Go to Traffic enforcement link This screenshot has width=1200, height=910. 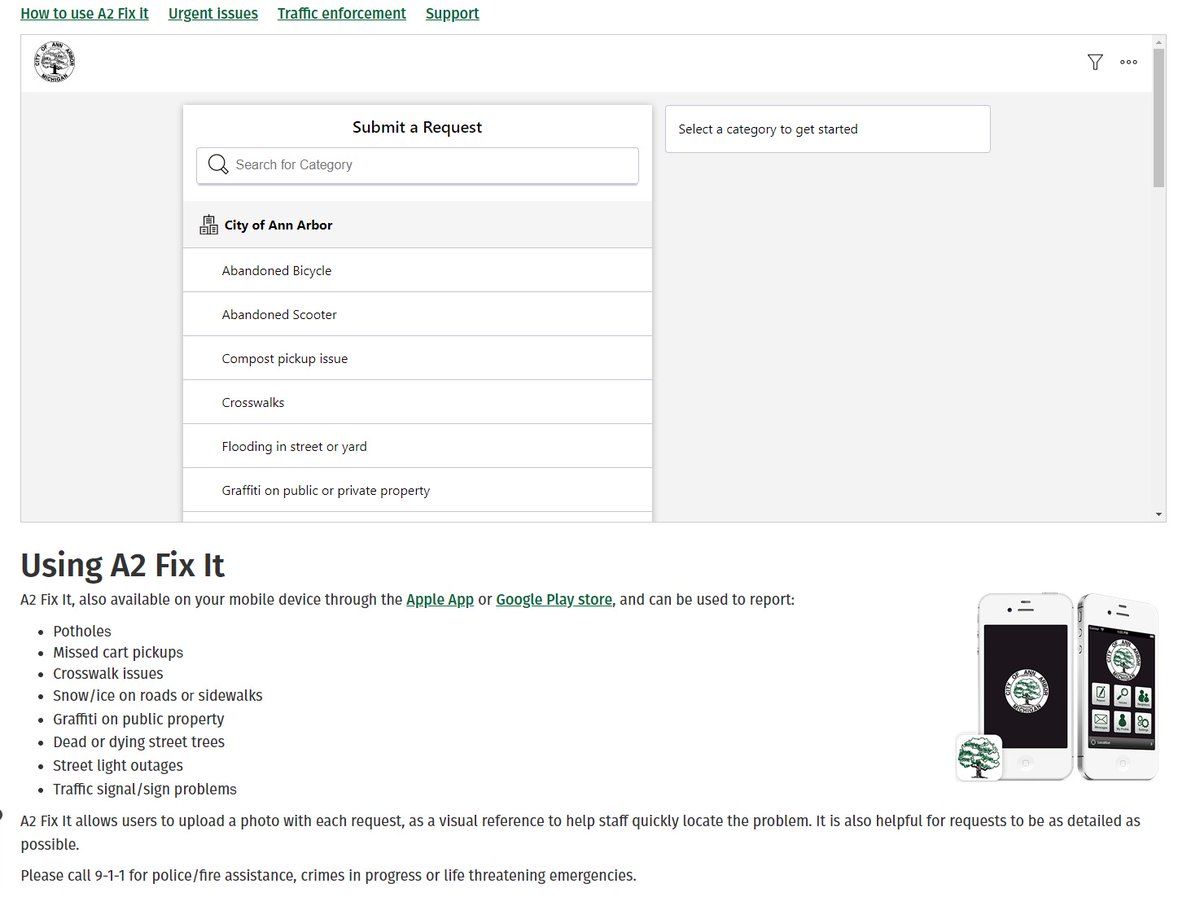click(342, 14)
